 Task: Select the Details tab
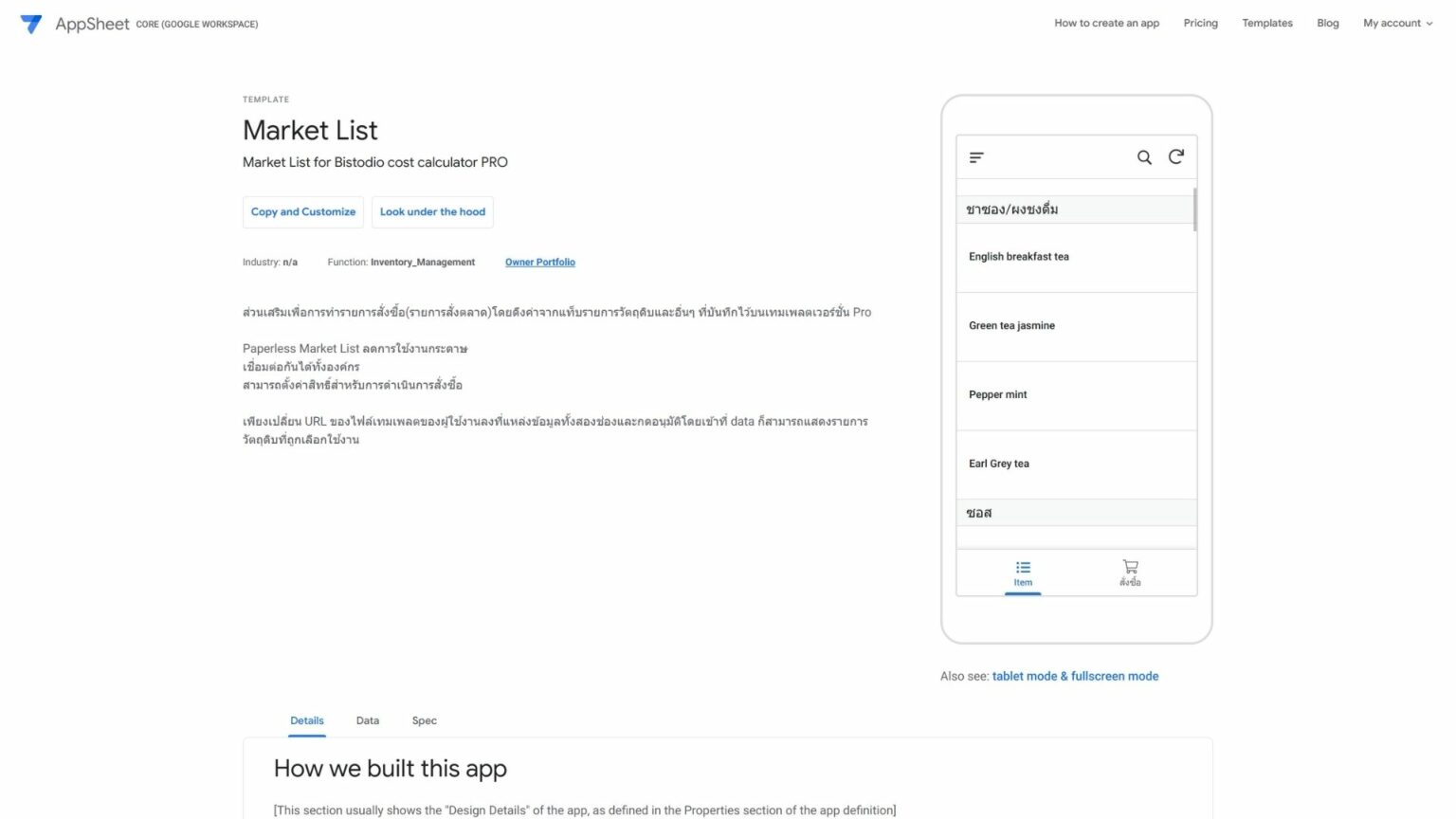click(x=306, y=720)
